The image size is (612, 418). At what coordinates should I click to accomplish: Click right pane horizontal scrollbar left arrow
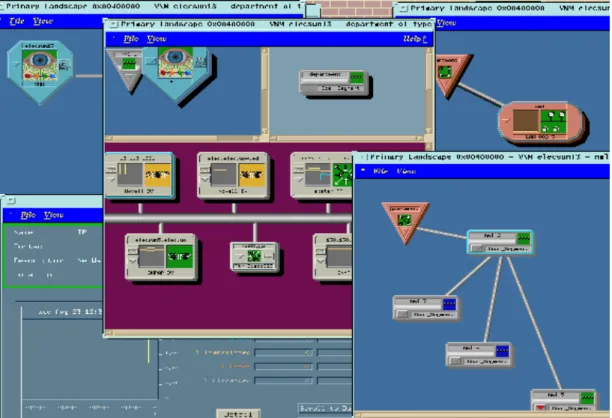pos(274,138)
